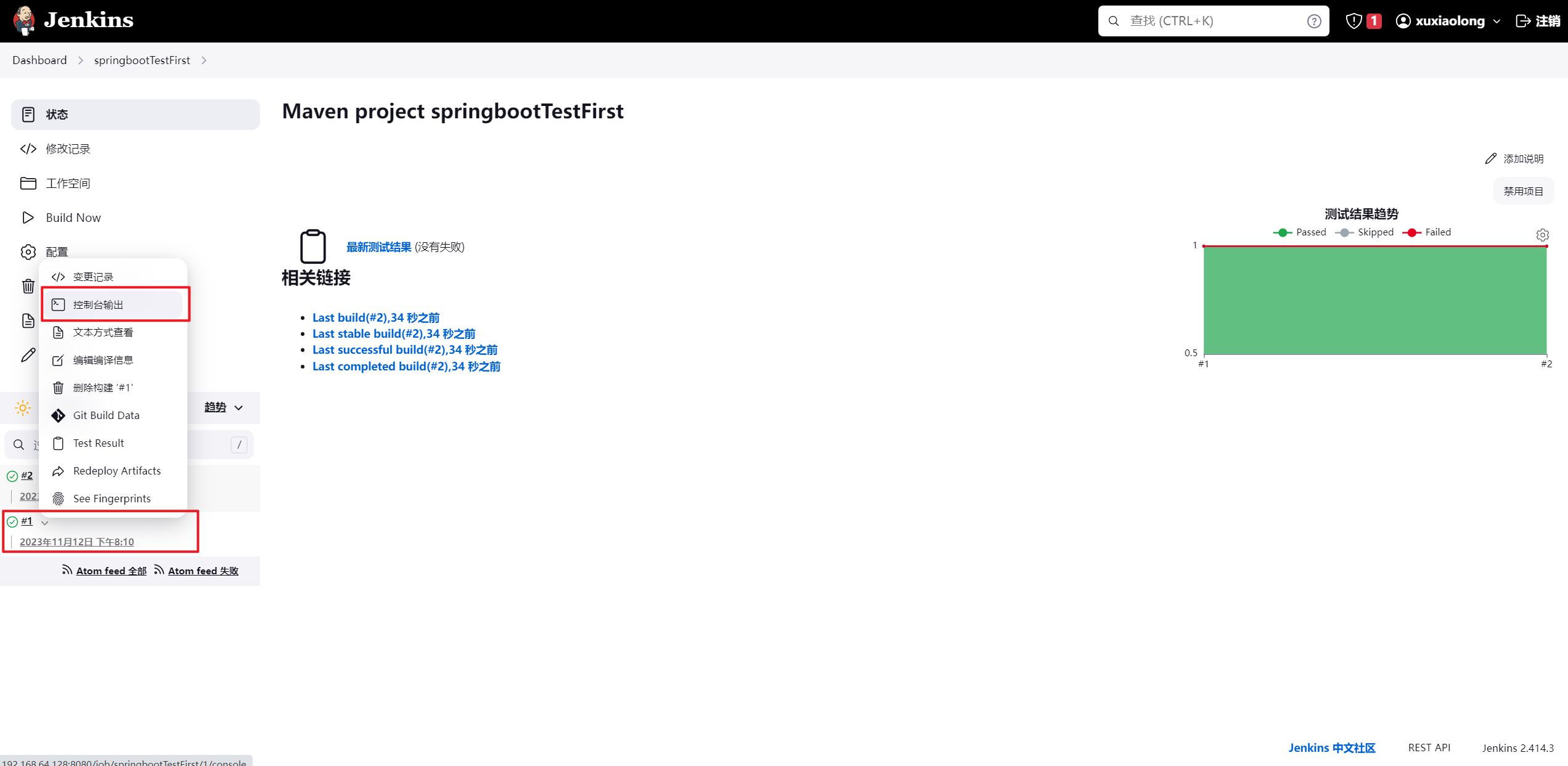Click the red security alert count badge
1568x766 pixels.
point(1374,21)
